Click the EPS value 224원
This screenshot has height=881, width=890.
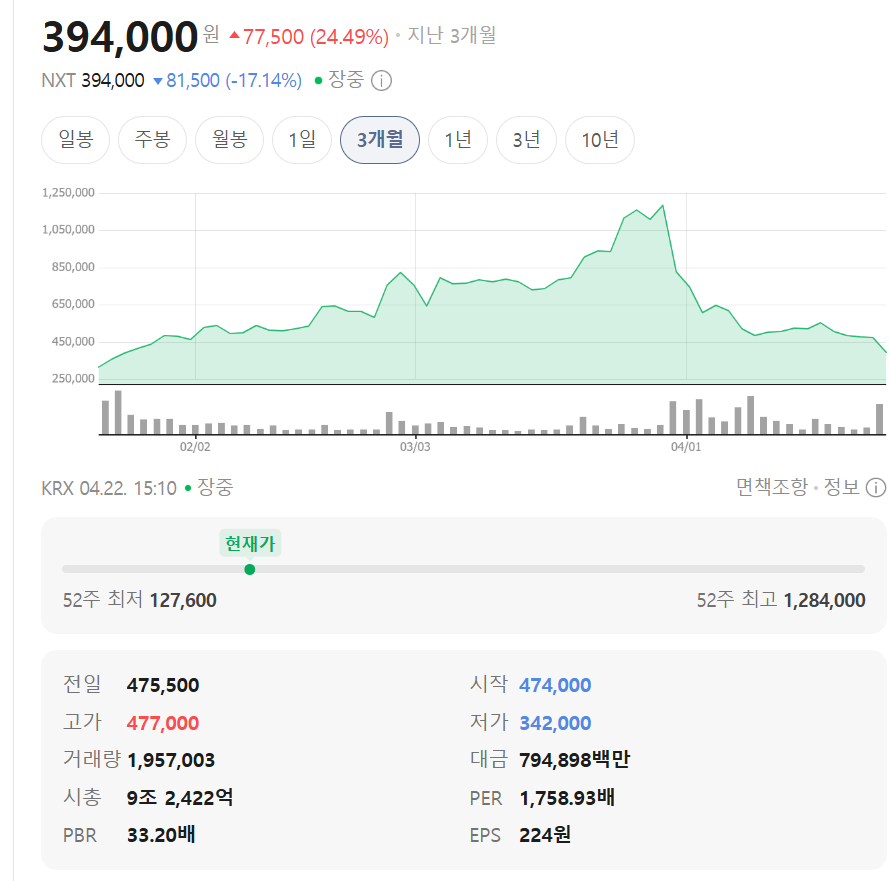point(545,835)
